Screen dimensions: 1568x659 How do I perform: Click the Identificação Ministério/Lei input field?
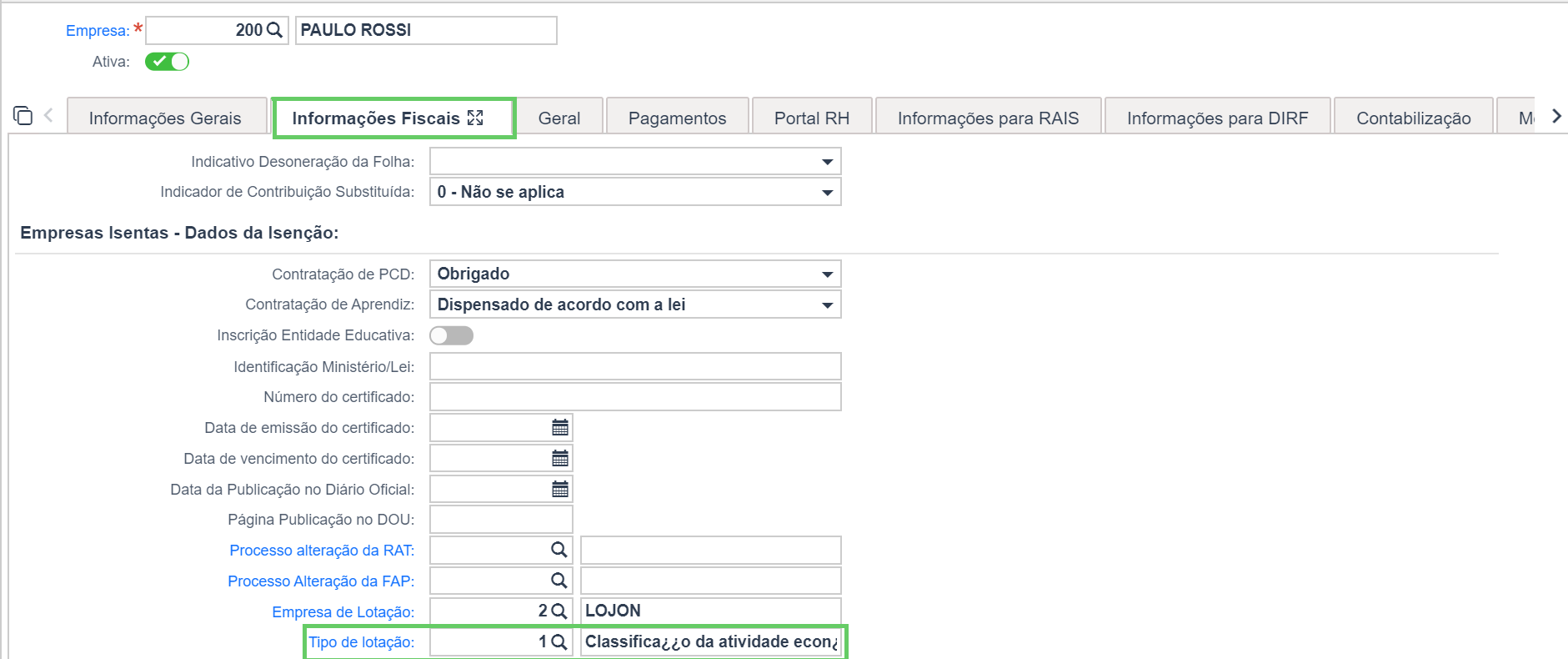tap(635, 366)
